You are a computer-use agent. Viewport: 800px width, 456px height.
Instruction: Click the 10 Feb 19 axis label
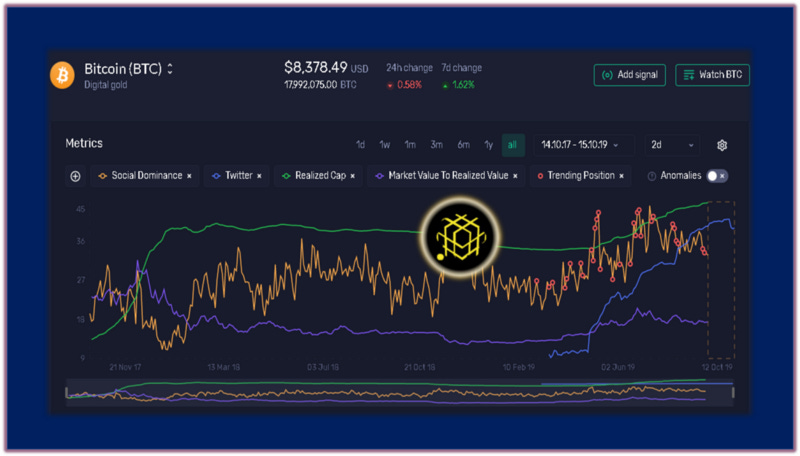[x=518, y=367]
